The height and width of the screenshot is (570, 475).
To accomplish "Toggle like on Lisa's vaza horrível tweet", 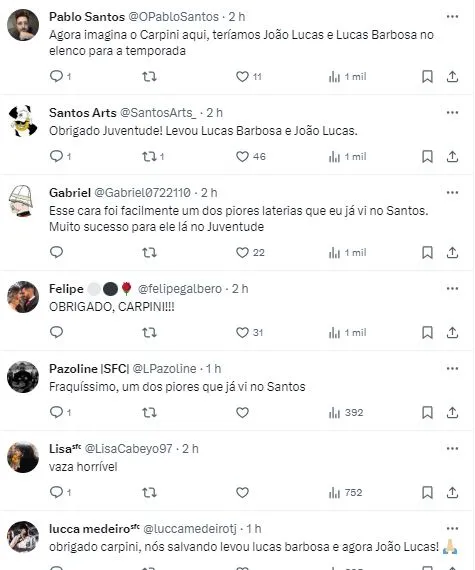I will (x=242, y=493).
